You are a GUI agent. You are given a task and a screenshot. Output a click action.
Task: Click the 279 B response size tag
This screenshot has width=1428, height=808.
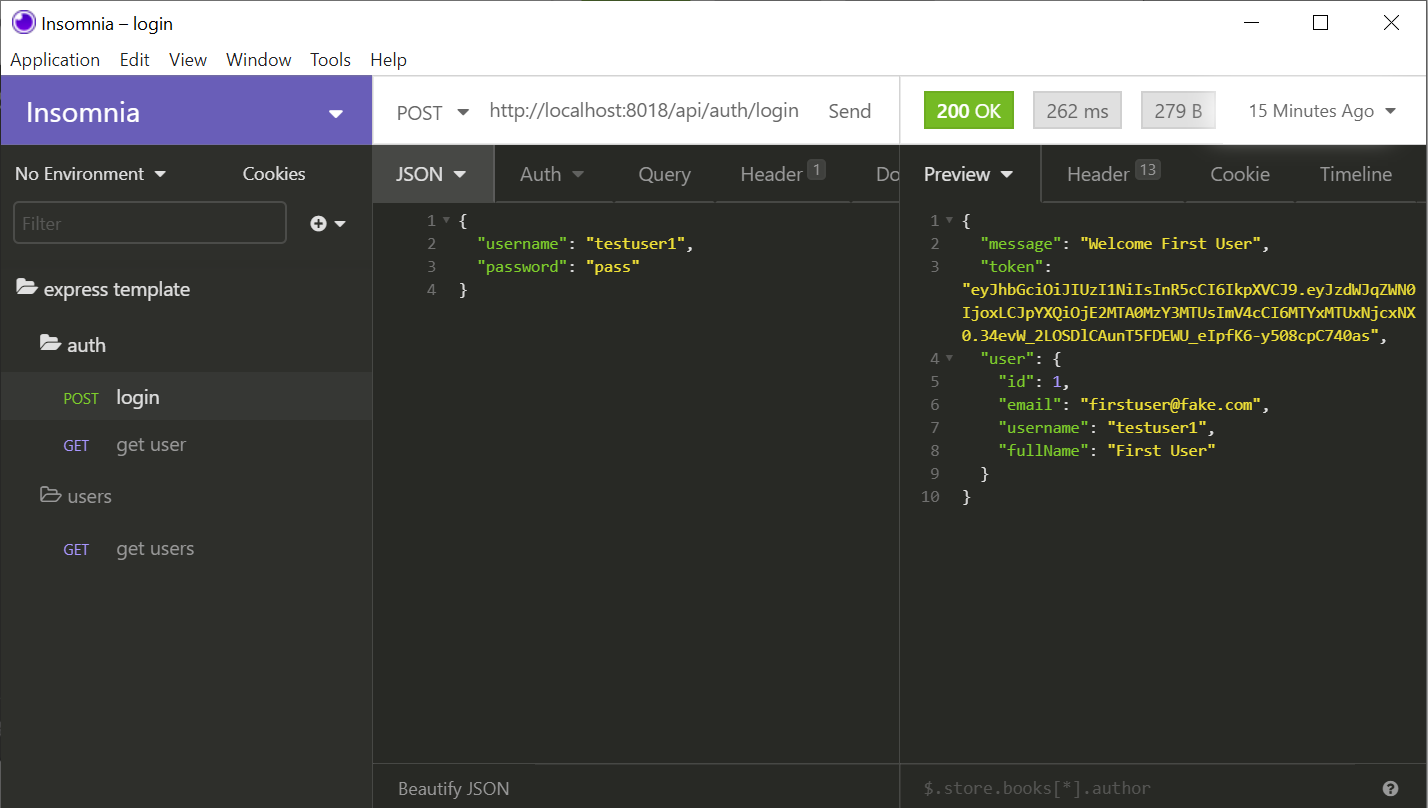(x=1178, y=111)
